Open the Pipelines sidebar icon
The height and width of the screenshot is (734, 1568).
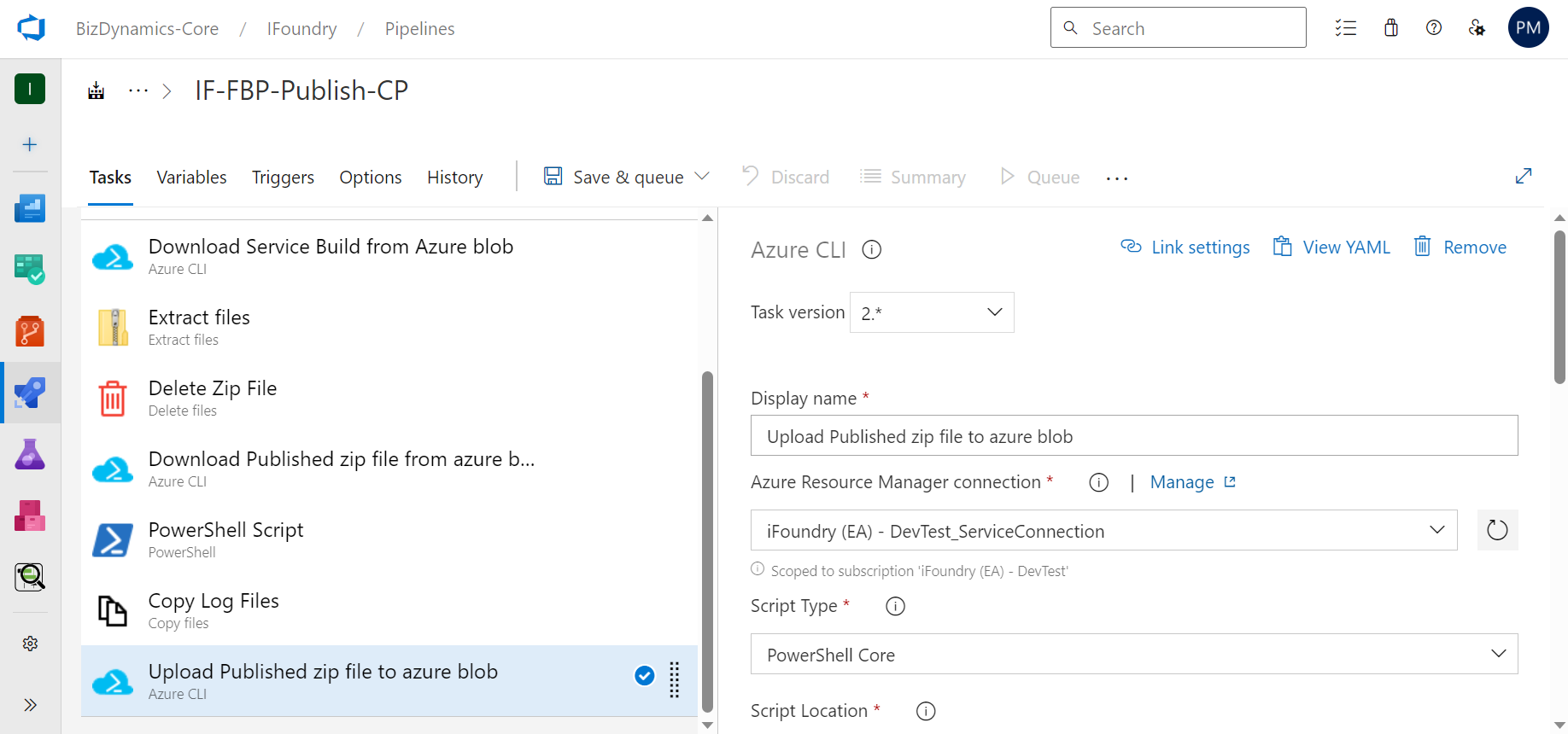(30, 393)
